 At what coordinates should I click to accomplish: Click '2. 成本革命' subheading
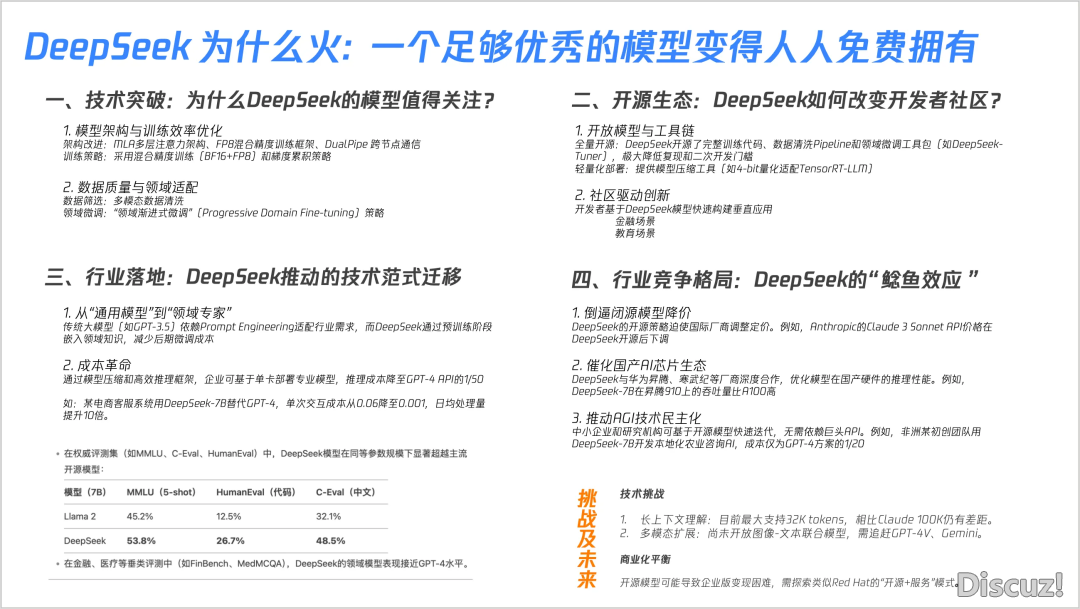(96, 364)
